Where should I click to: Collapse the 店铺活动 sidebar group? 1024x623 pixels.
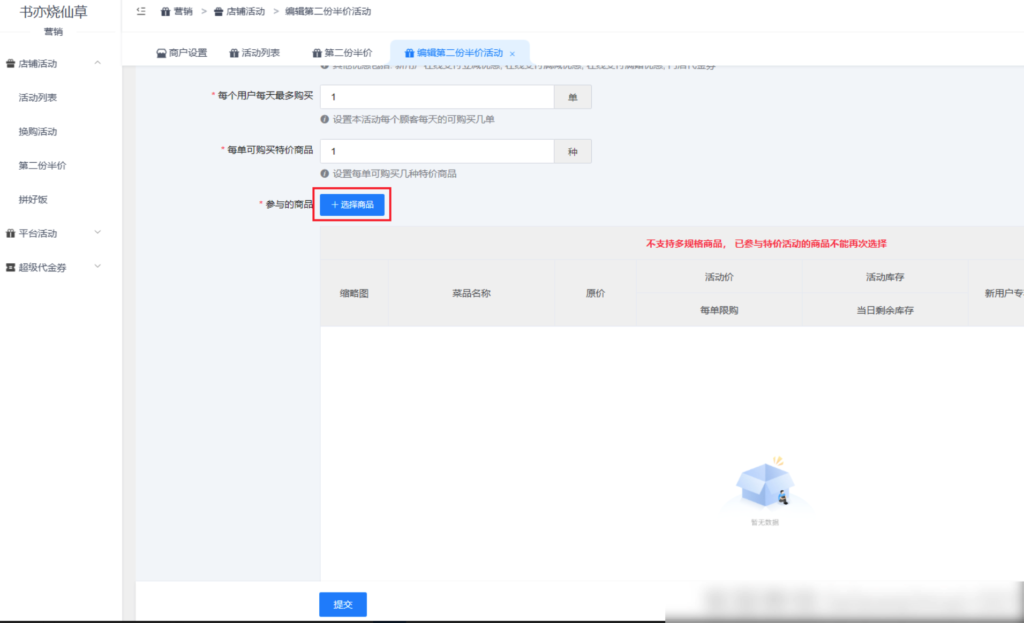click(x=97, y=64)
